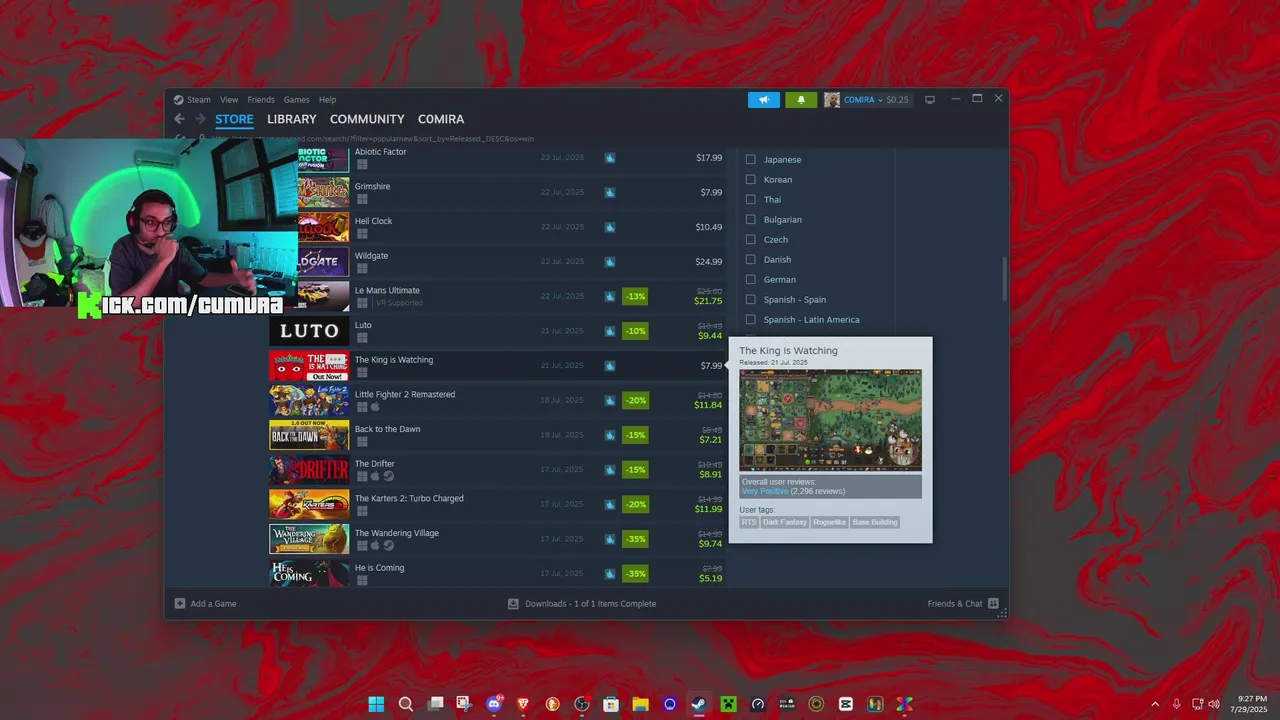This screenshot has height=720, width=1280.
Task: Open the Luto game thumbnail
Action: (x=309, y=330)
